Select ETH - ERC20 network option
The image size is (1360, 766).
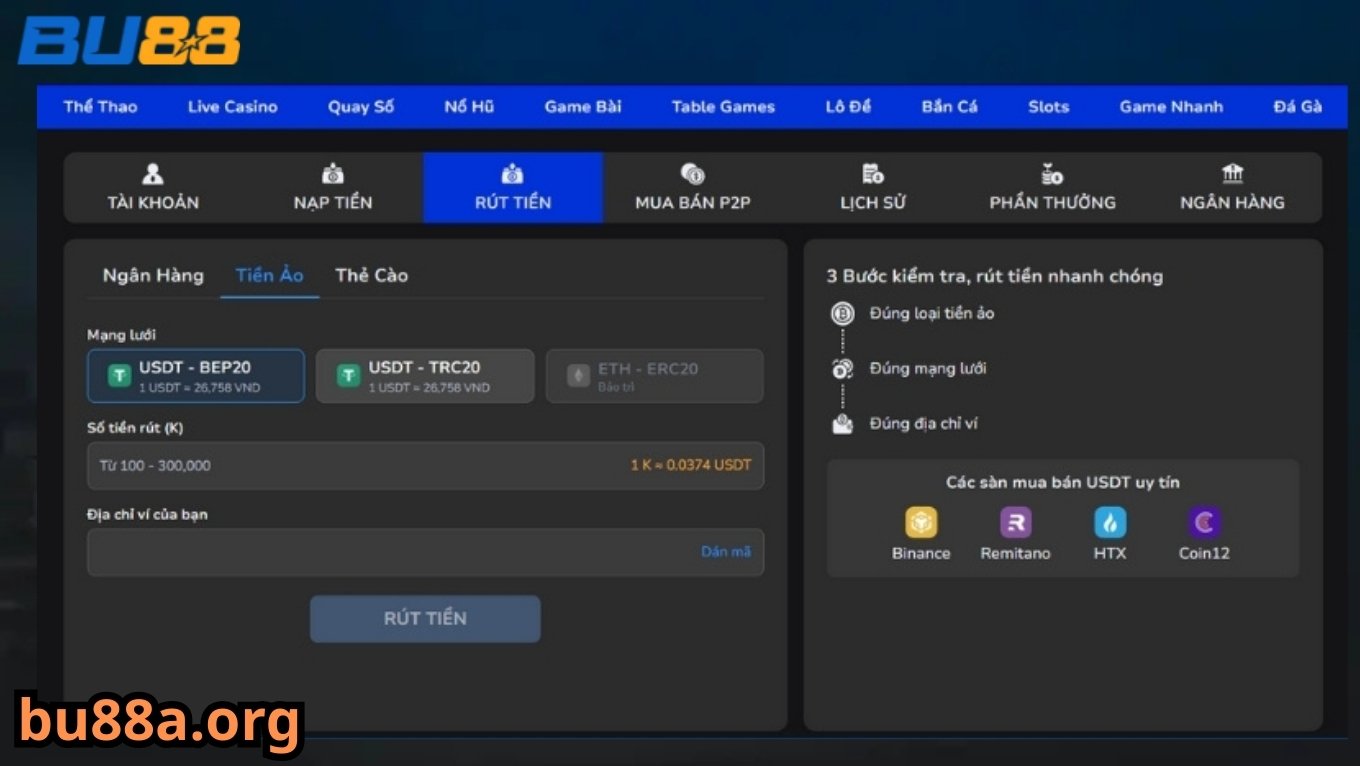click(654, 376)
